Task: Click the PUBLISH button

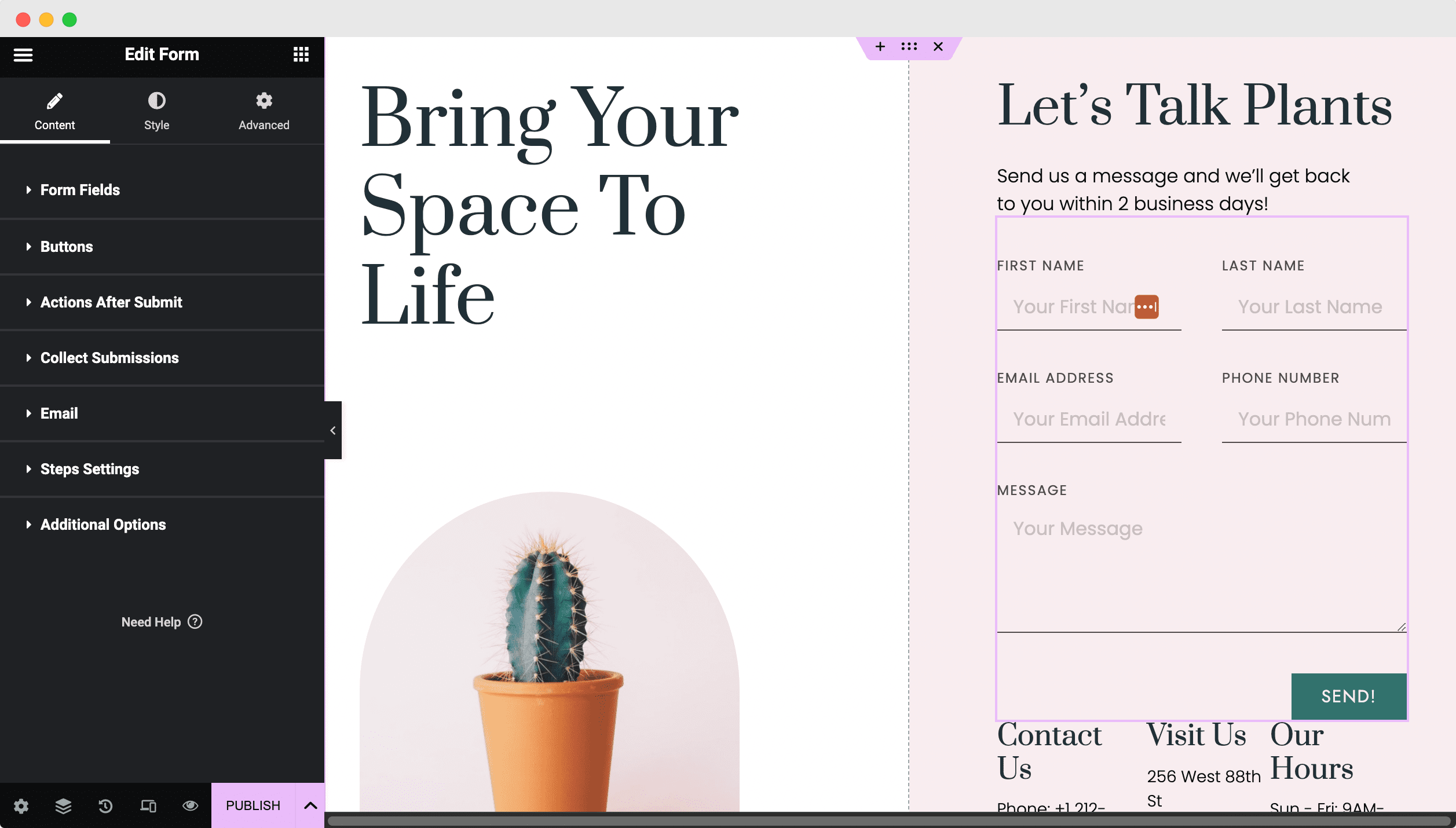Action: tap(252, 806)
